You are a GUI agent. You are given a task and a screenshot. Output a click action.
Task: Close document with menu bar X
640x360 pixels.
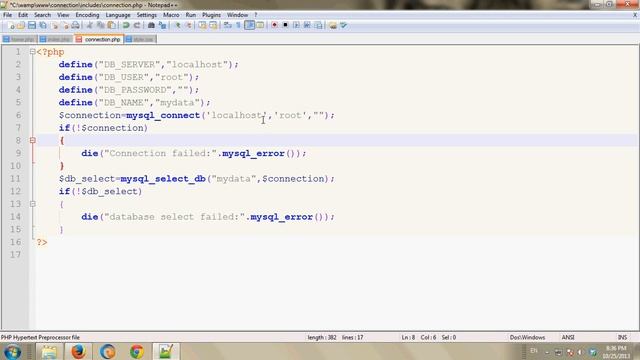(635, 15)
